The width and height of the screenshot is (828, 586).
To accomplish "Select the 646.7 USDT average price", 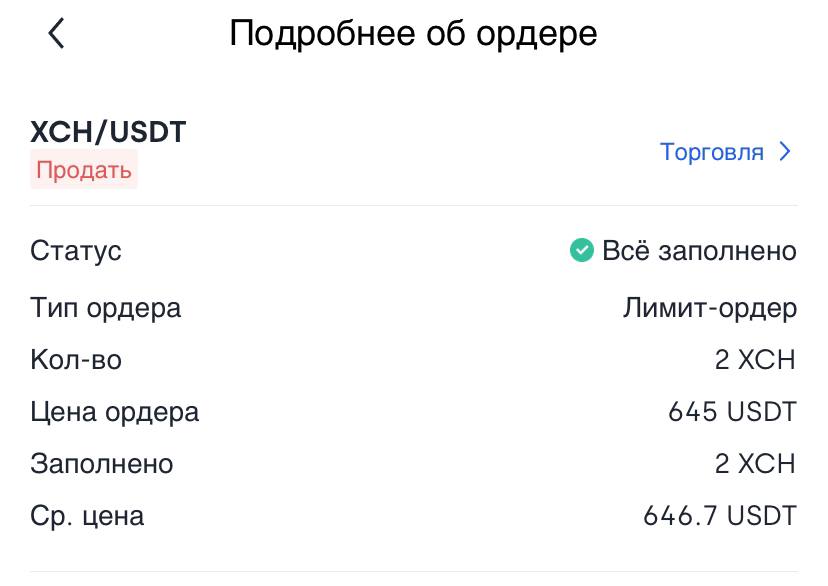I will point(720,516).
